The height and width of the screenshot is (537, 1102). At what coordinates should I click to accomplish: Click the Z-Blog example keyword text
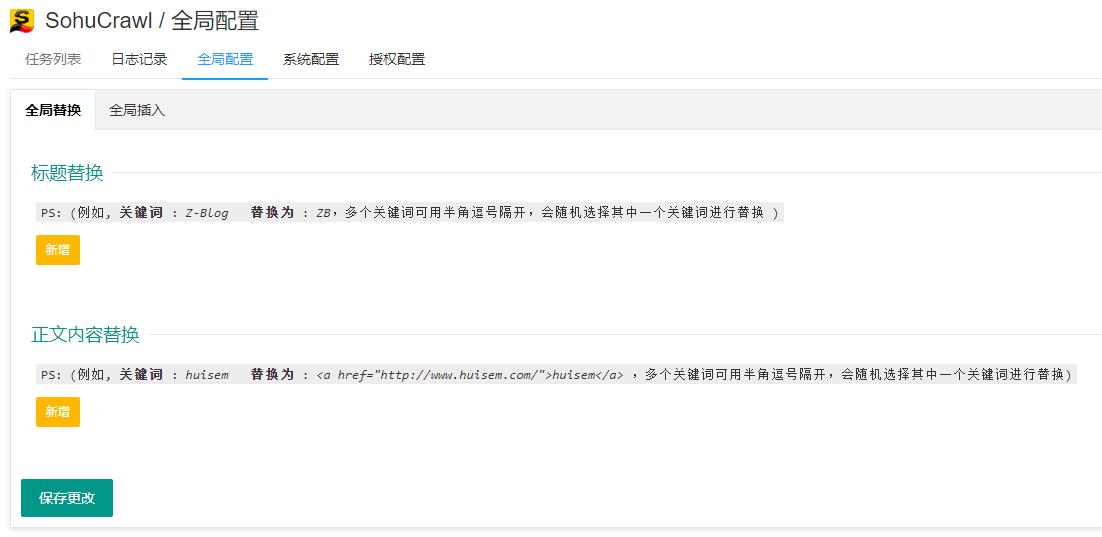(x=207, y=213)
